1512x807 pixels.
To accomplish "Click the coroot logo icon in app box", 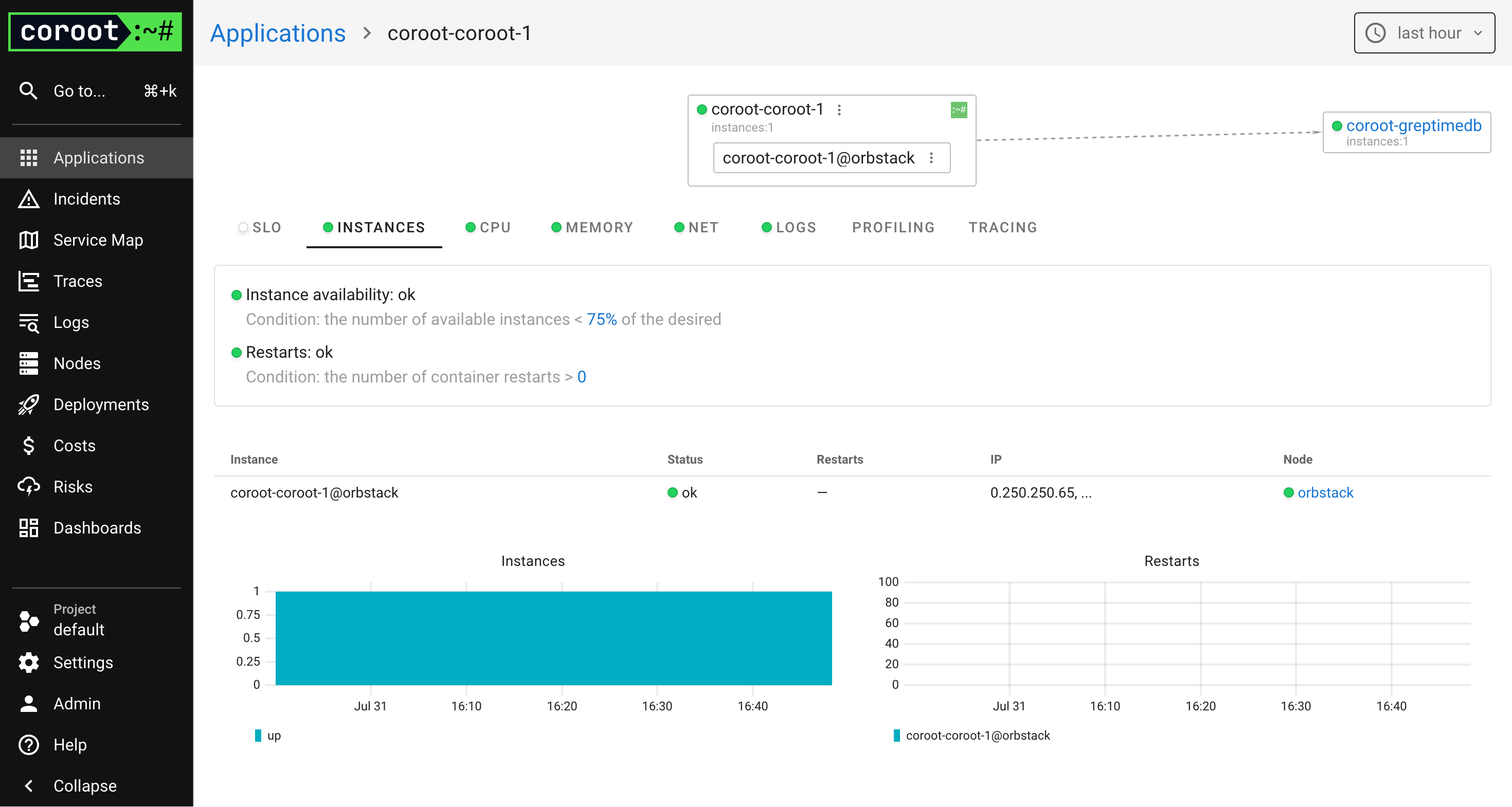I will [959, 109].
